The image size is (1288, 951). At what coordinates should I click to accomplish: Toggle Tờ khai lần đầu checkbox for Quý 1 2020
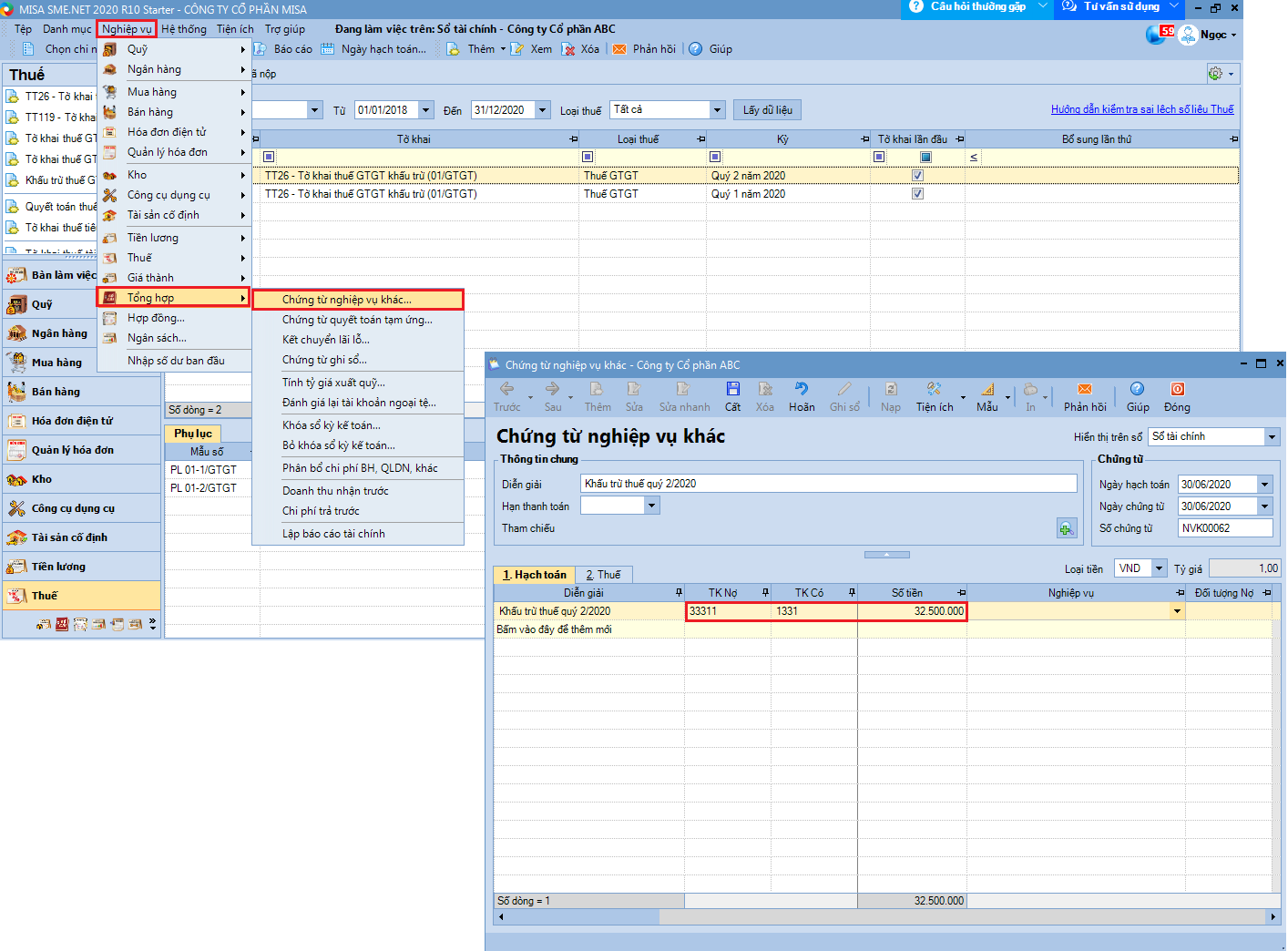[x=917, y=194]
